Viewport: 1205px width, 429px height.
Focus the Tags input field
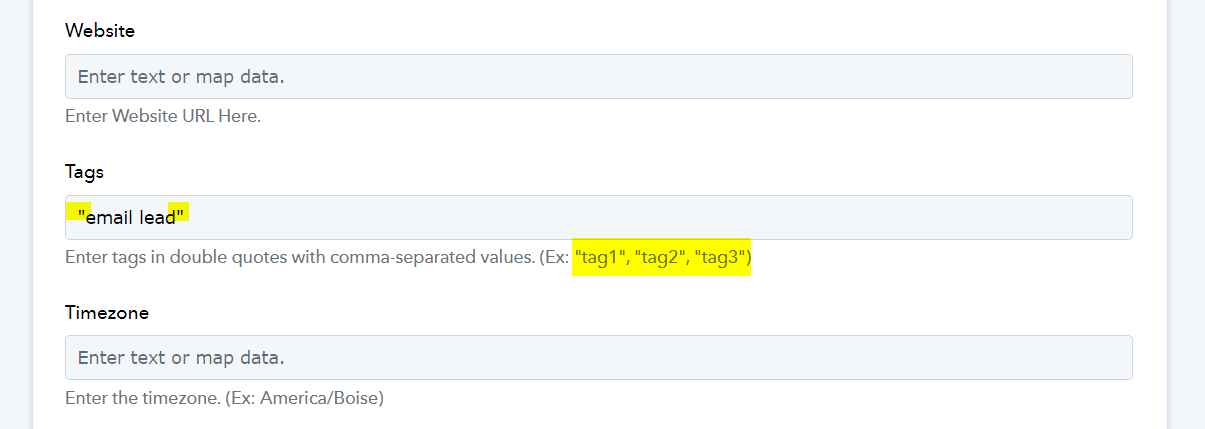tap(598, 217)
